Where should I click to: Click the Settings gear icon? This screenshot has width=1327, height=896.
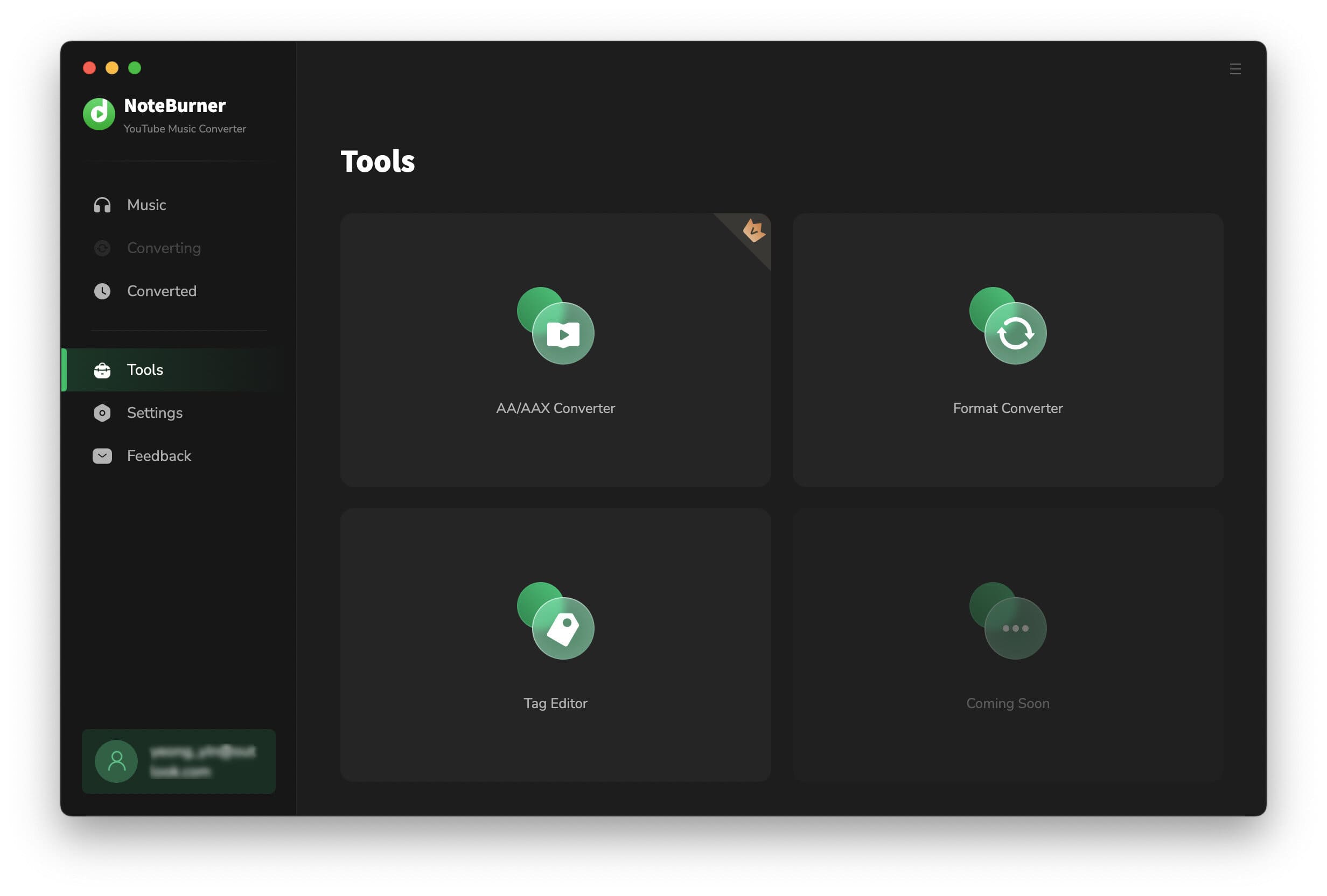point(102,413)
